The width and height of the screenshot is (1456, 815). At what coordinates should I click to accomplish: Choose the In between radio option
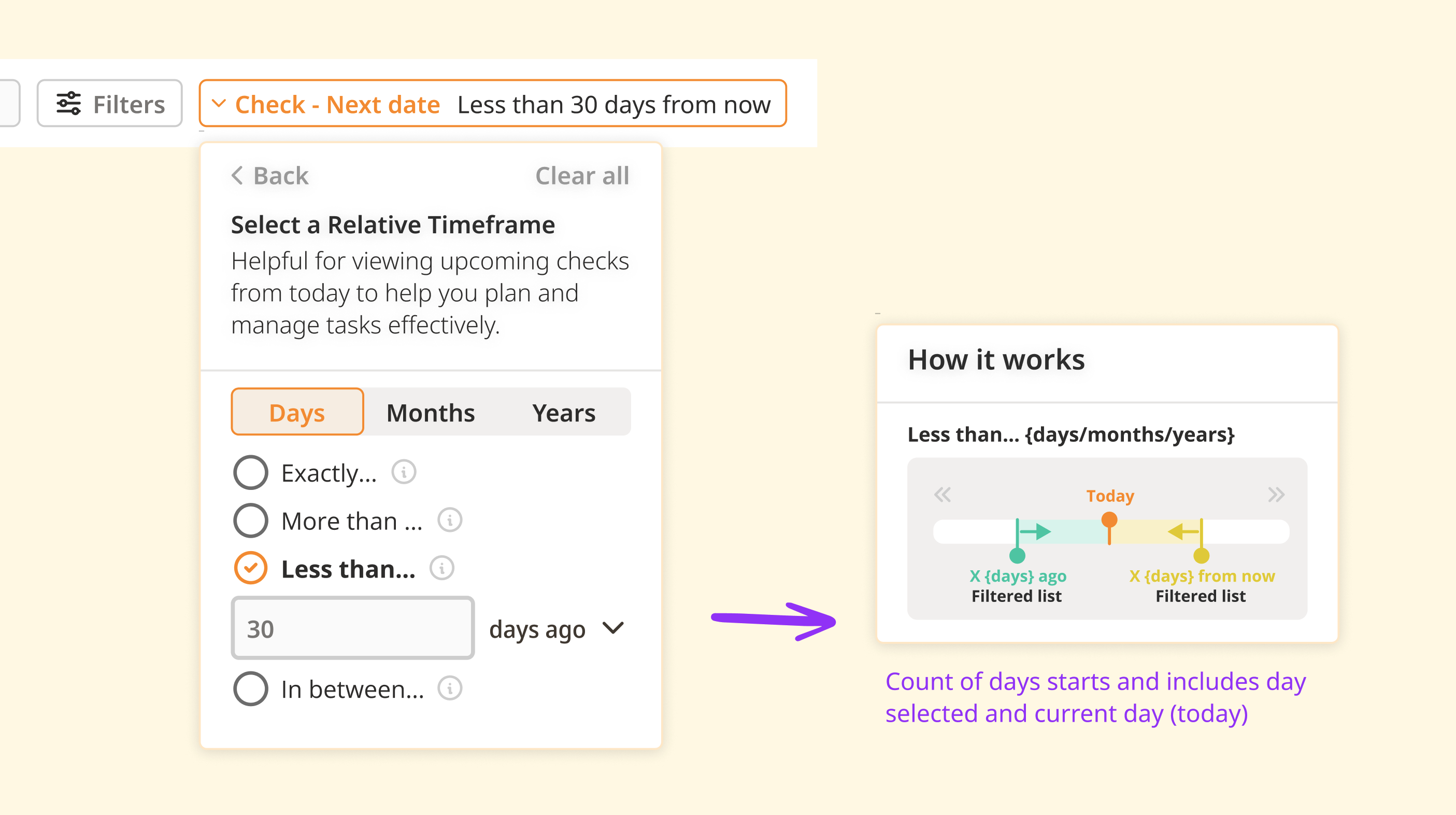250,689
